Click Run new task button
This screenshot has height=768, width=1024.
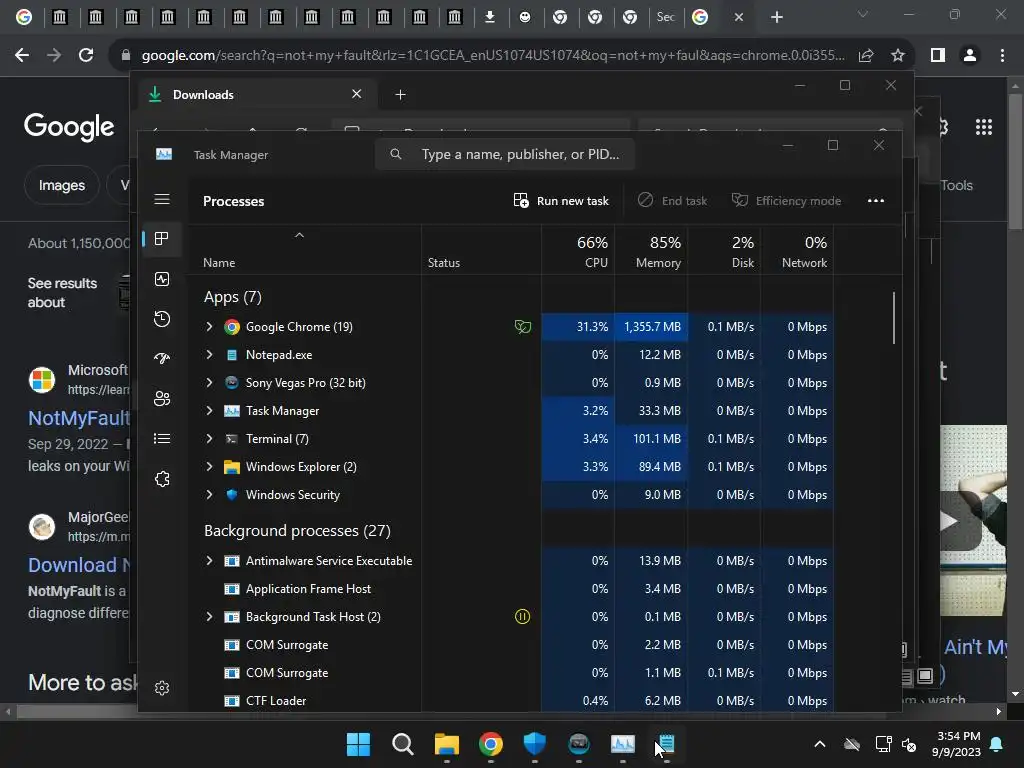click(561, 200)
